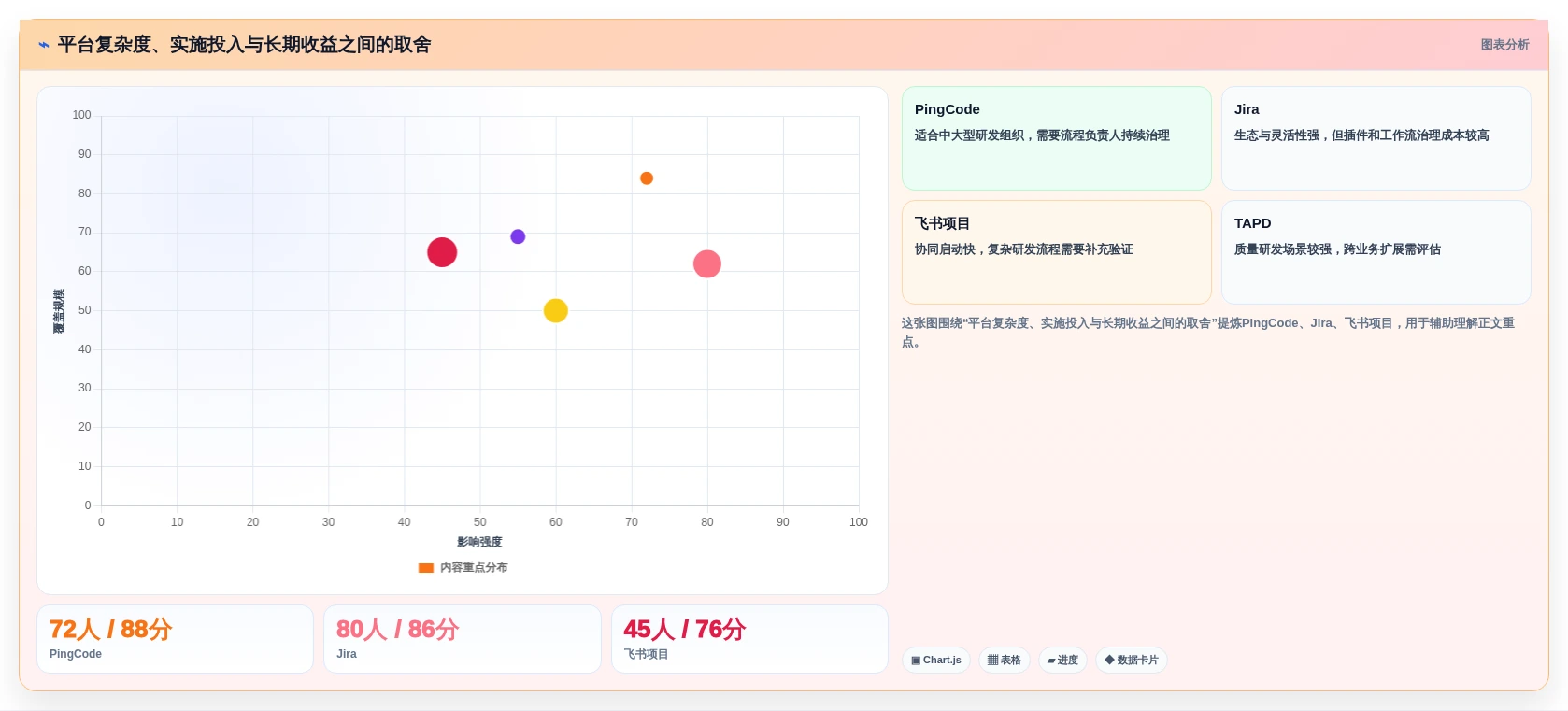The image size is (1568, 711).
Task: Click the 覆盖规模 axis title
Action: tap(59, 311)
